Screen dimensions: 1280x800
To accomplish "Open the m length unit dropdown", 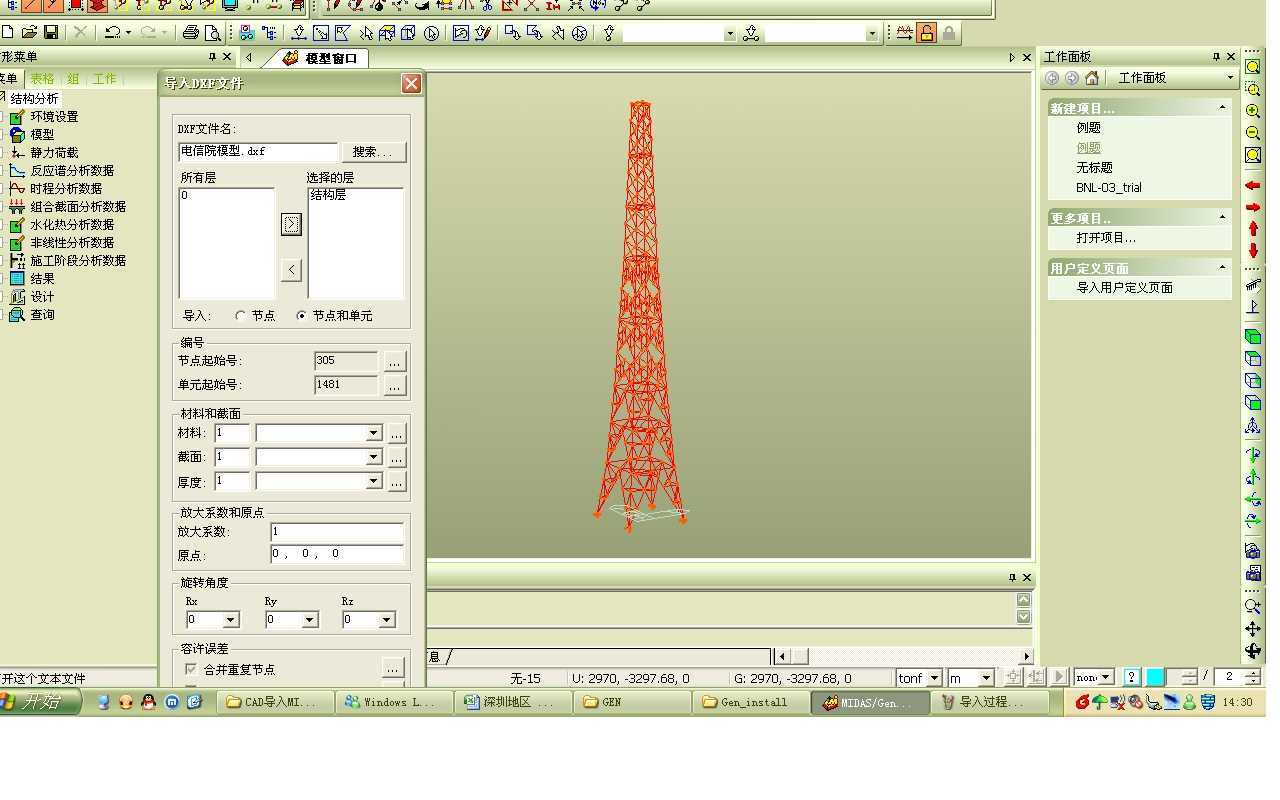I will (x=986, y=678).
